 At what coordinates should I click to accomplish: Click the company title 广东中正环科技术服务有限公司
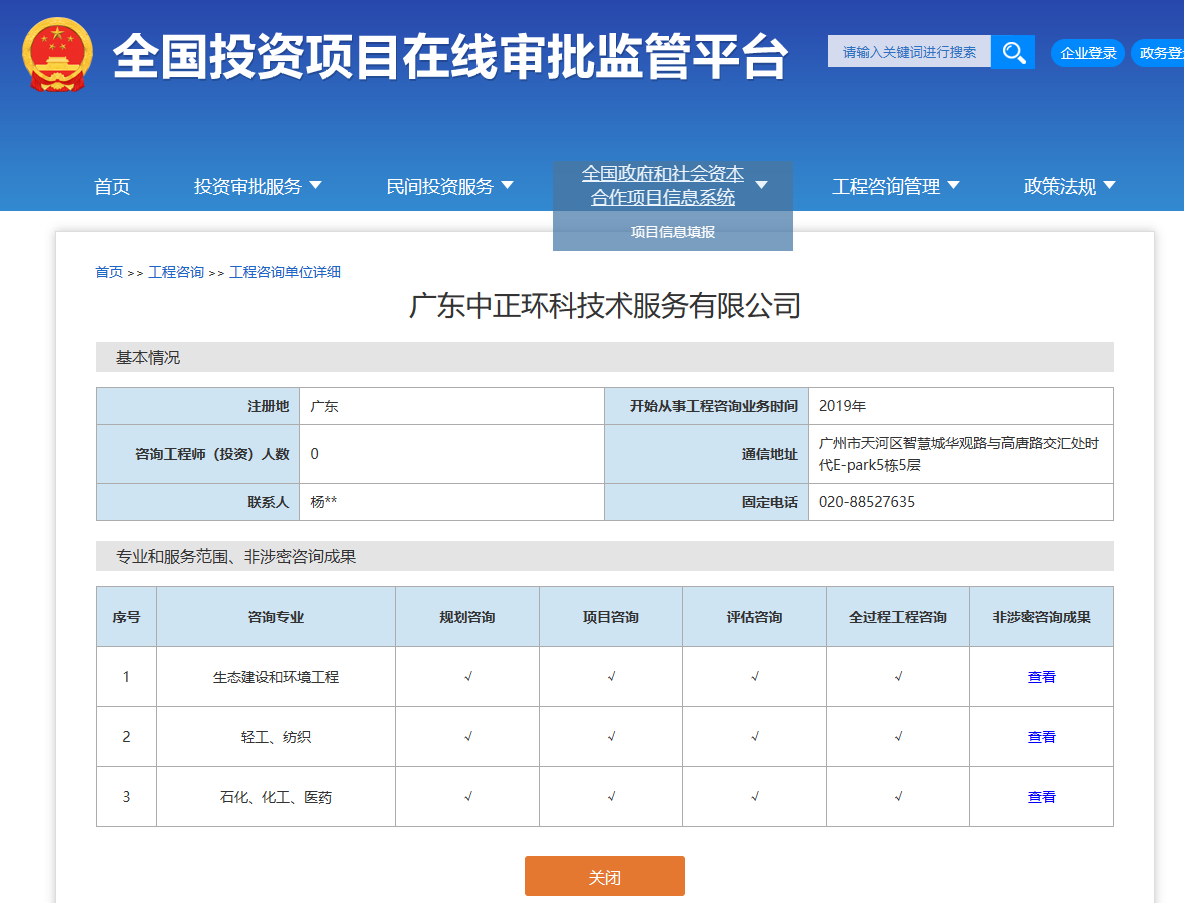(x=605, y=306)
